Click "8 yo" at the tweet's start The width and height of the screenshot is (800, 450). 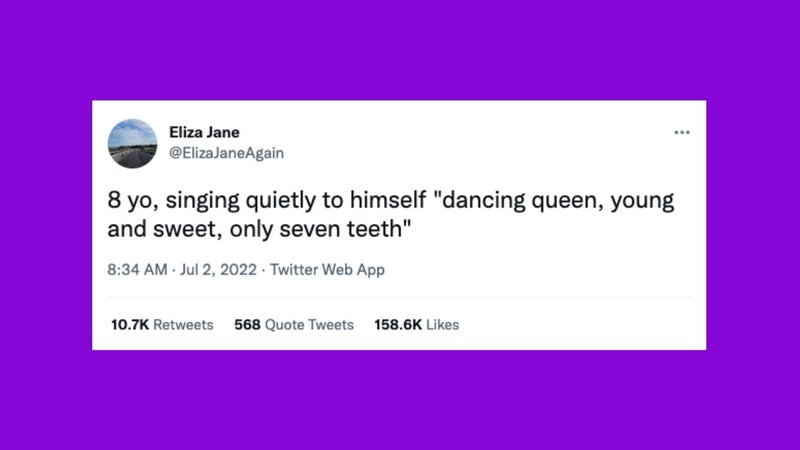[129, 199]
